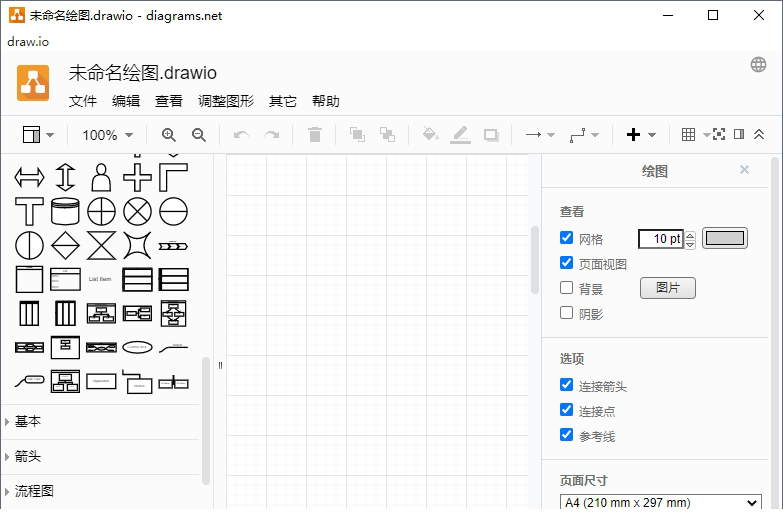Expand the 基本 shapes section
The image size is (783, 529).
click(x=100, y=422)
